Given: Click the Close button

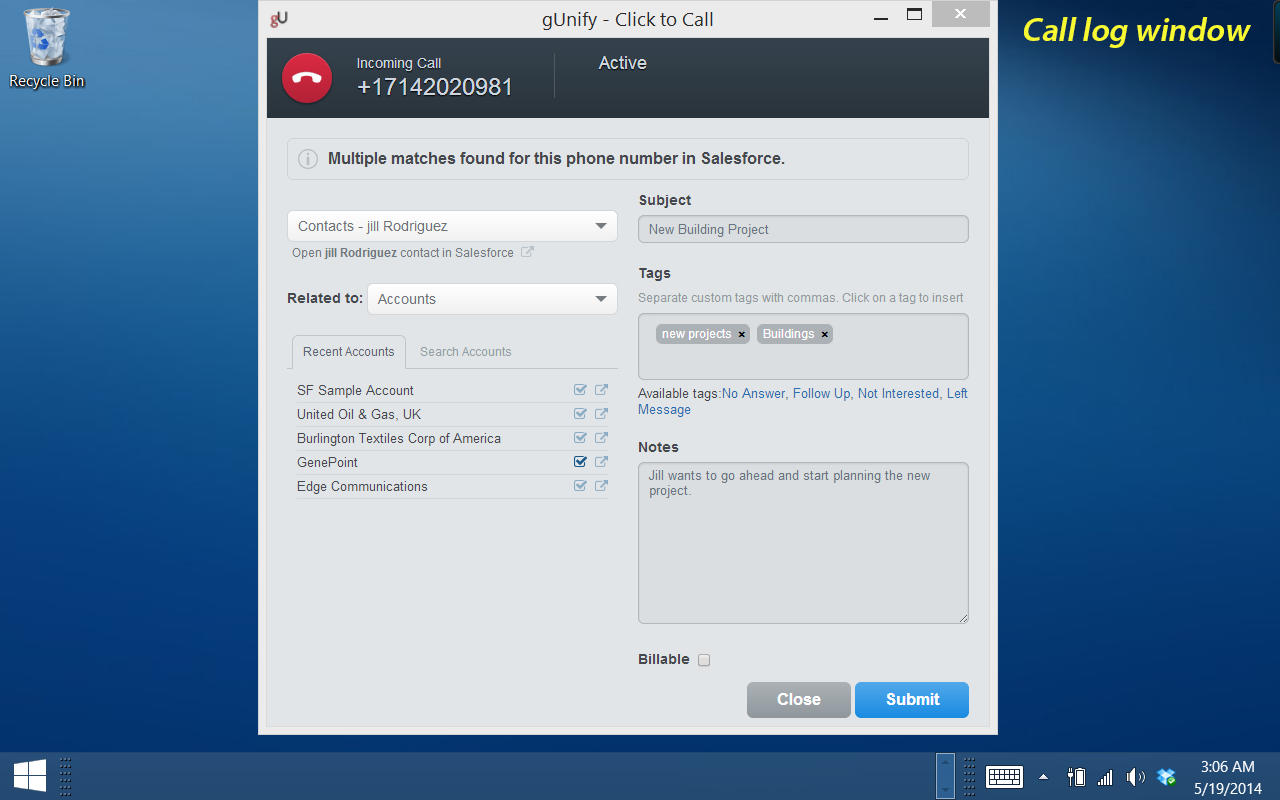Looking at the screenshot, I should click(x=799, y=700).
